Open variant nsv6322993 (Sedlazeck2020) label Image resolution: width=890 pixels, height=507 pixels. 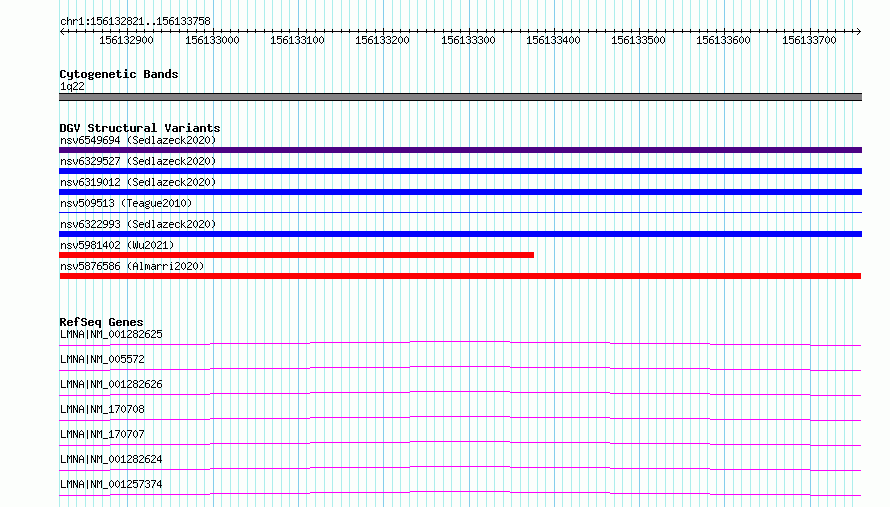[x=138, y=224]
